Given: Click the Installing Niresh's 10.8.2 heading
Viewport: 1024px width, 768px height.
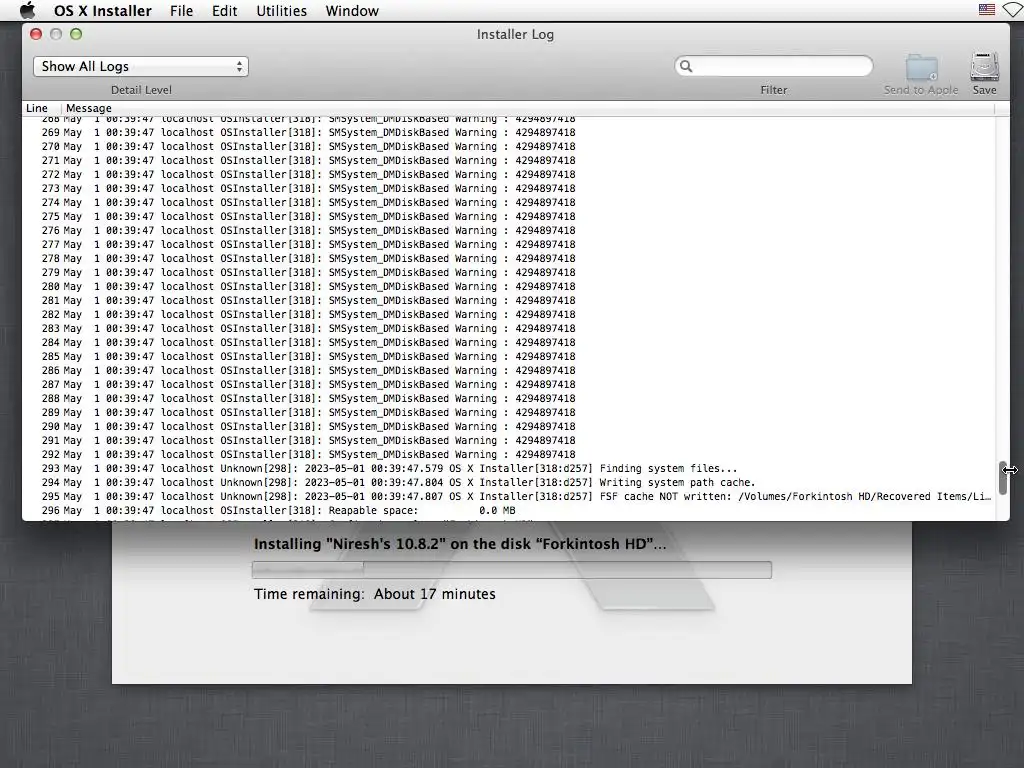Looking at the screenshot, I should pyautogui.click(x=460, y=544).
